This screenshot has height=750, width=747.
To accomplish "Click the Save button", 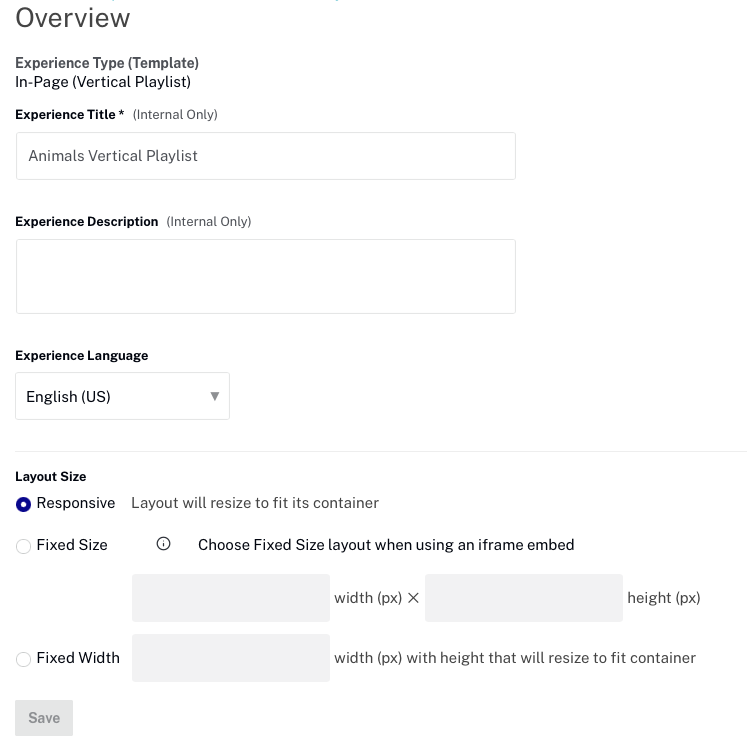I will click(44, 718).
